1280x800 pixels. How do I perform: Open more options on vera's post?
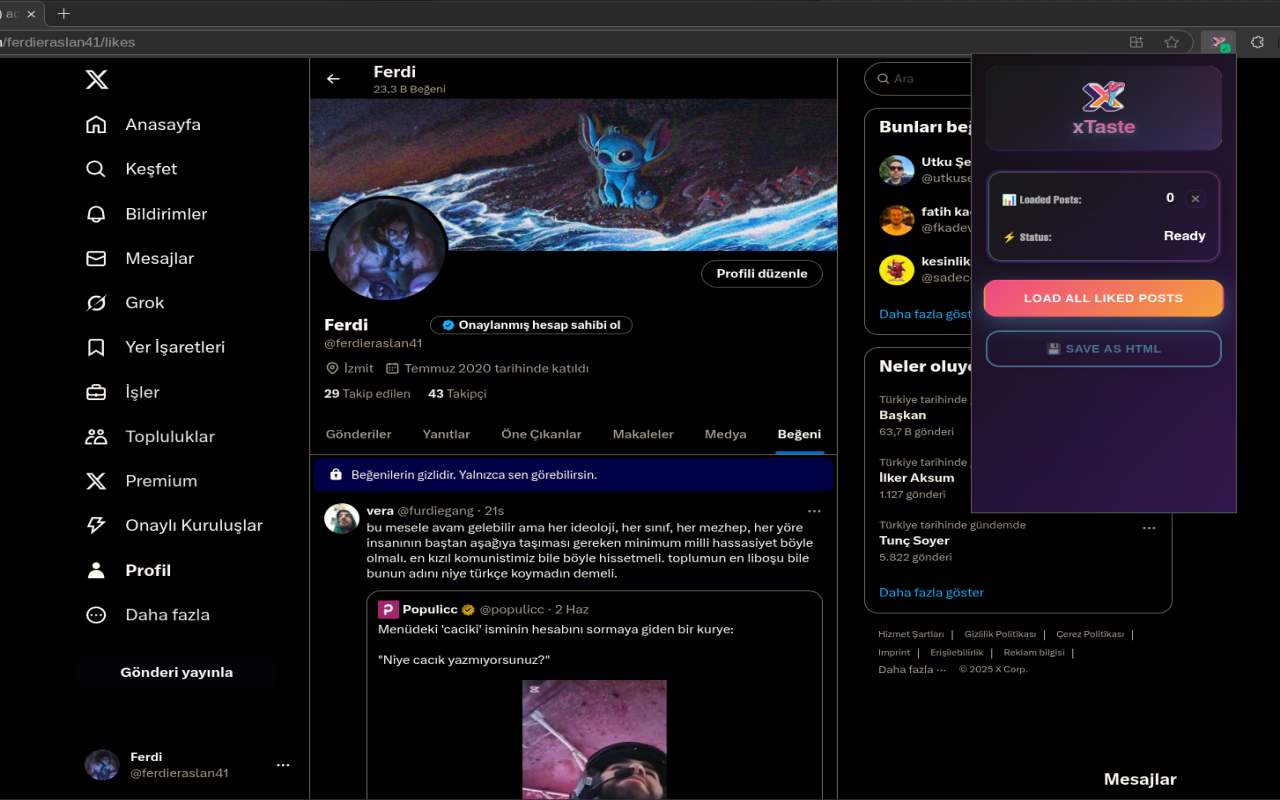point(814,511)
